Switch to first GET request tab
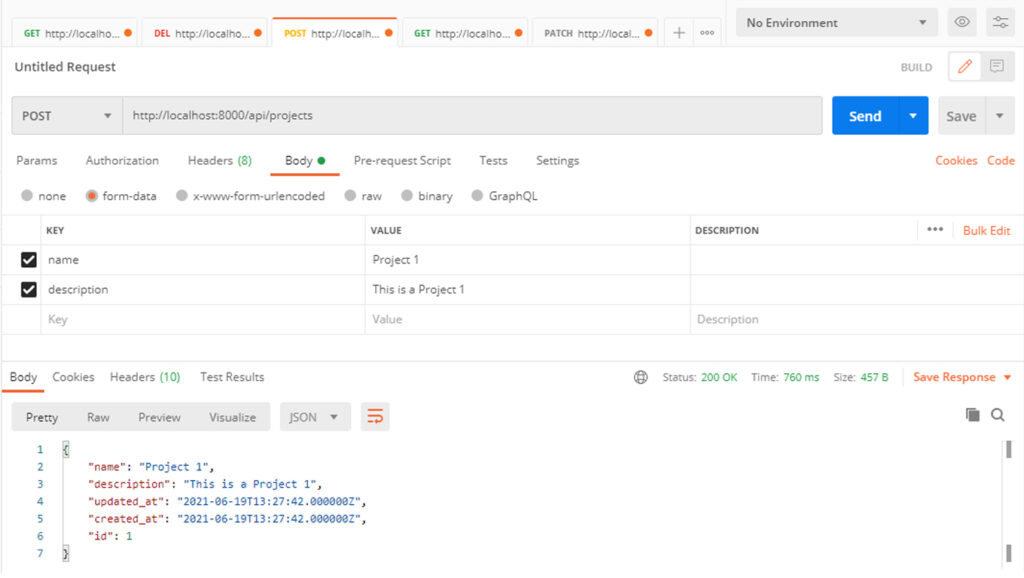The image size is (1024, 578). (76, 33)
